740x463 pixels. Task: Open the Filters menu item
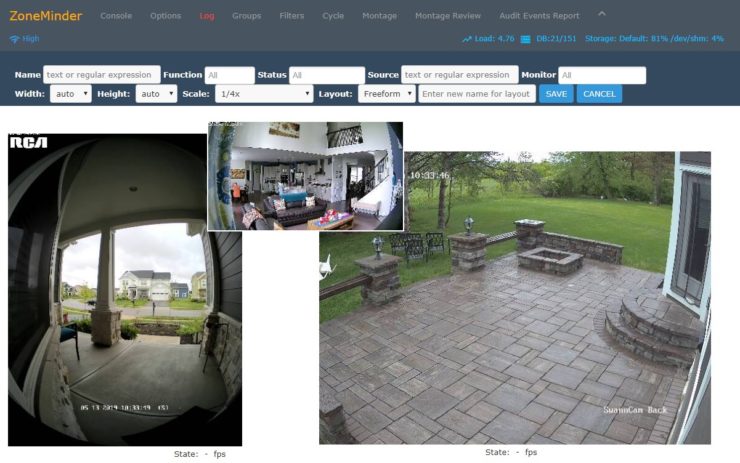pyautogui.click(x=292, y=16)
